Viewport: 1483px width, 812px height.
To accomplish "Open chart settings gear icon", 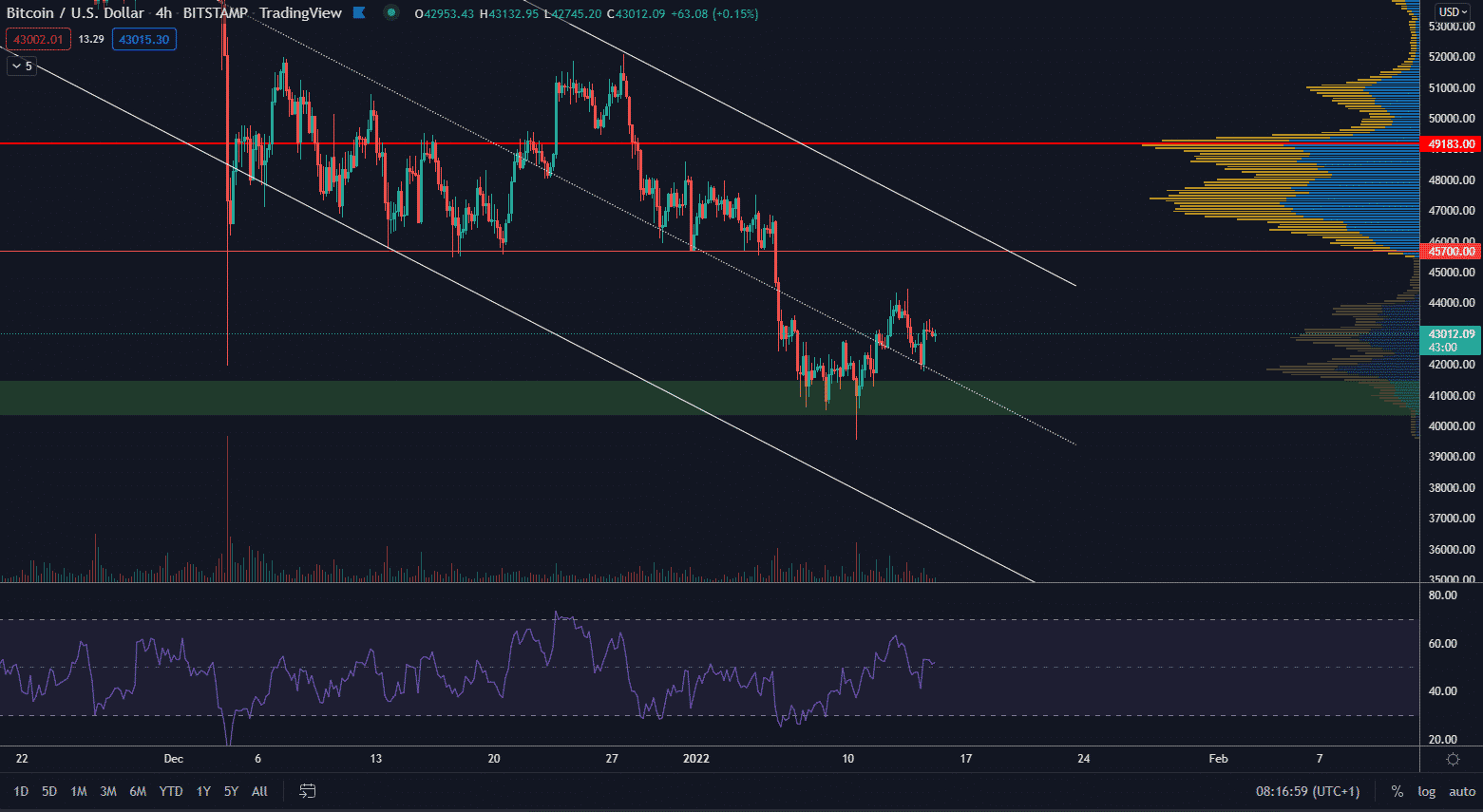I will click(1452, 759).
